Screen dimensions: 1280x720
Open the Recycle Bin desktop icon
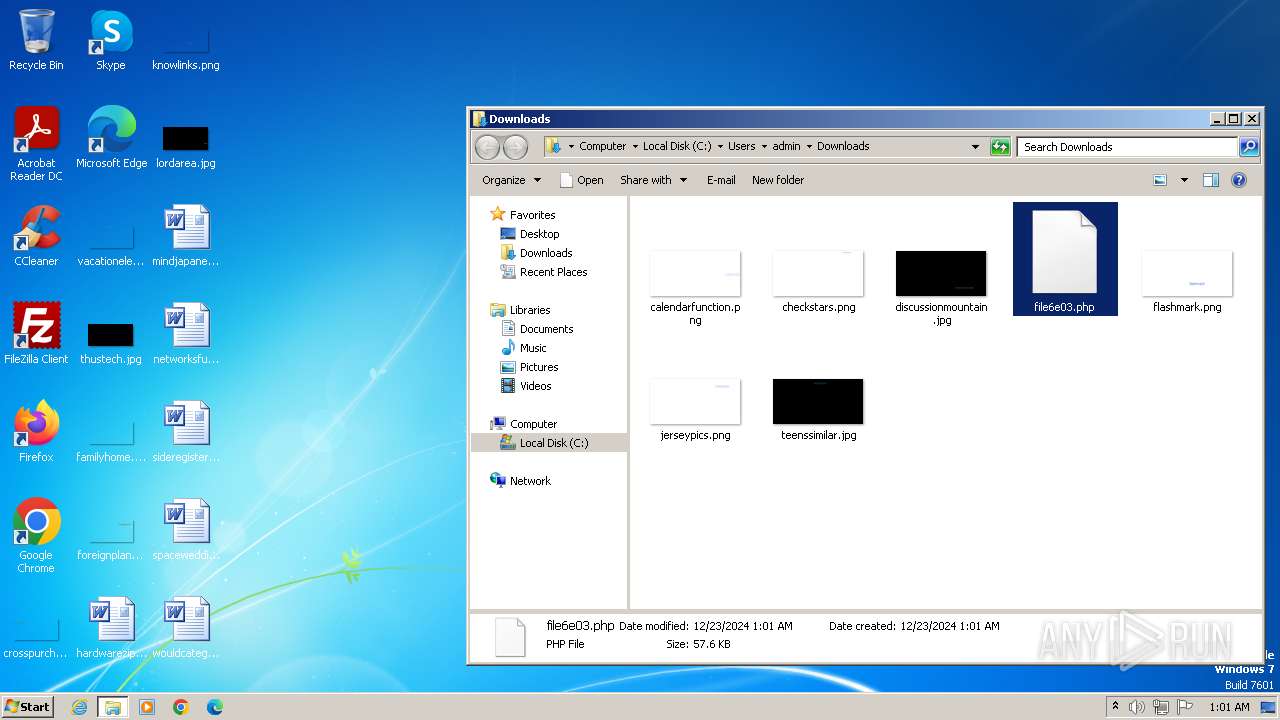(x=36, y=40)
